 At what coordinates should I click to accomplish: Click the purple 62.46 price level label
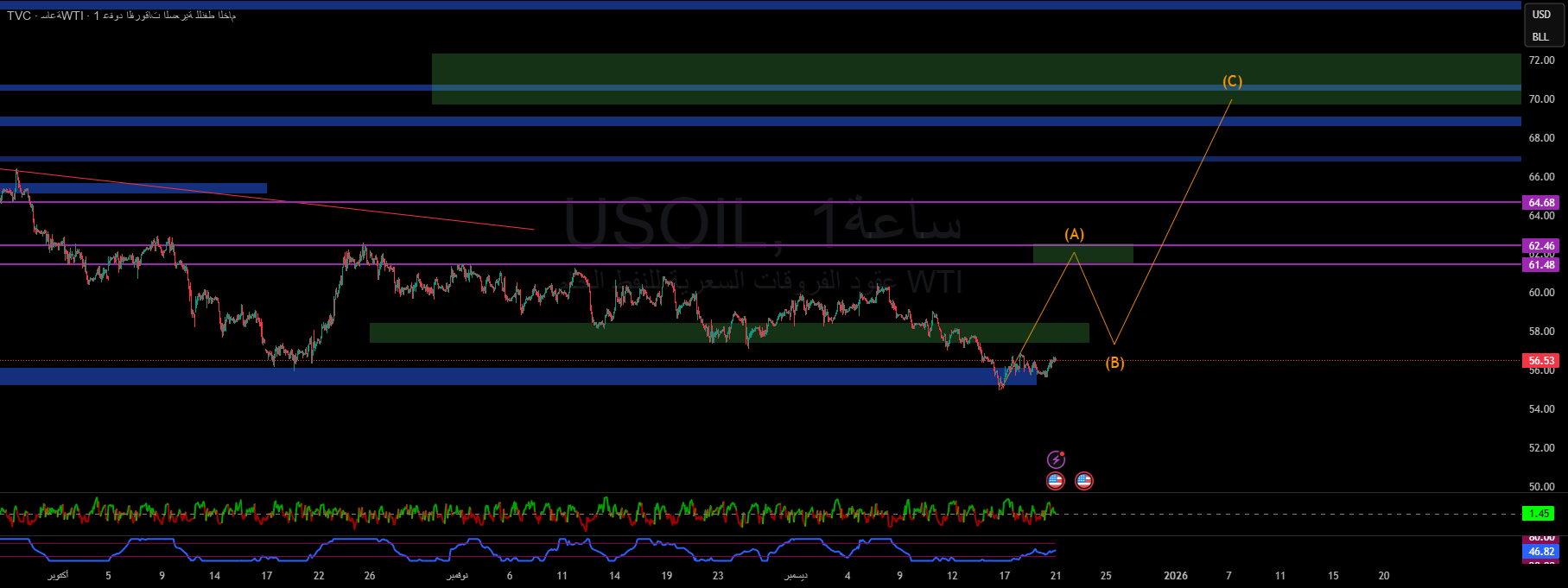point(1541,246)
